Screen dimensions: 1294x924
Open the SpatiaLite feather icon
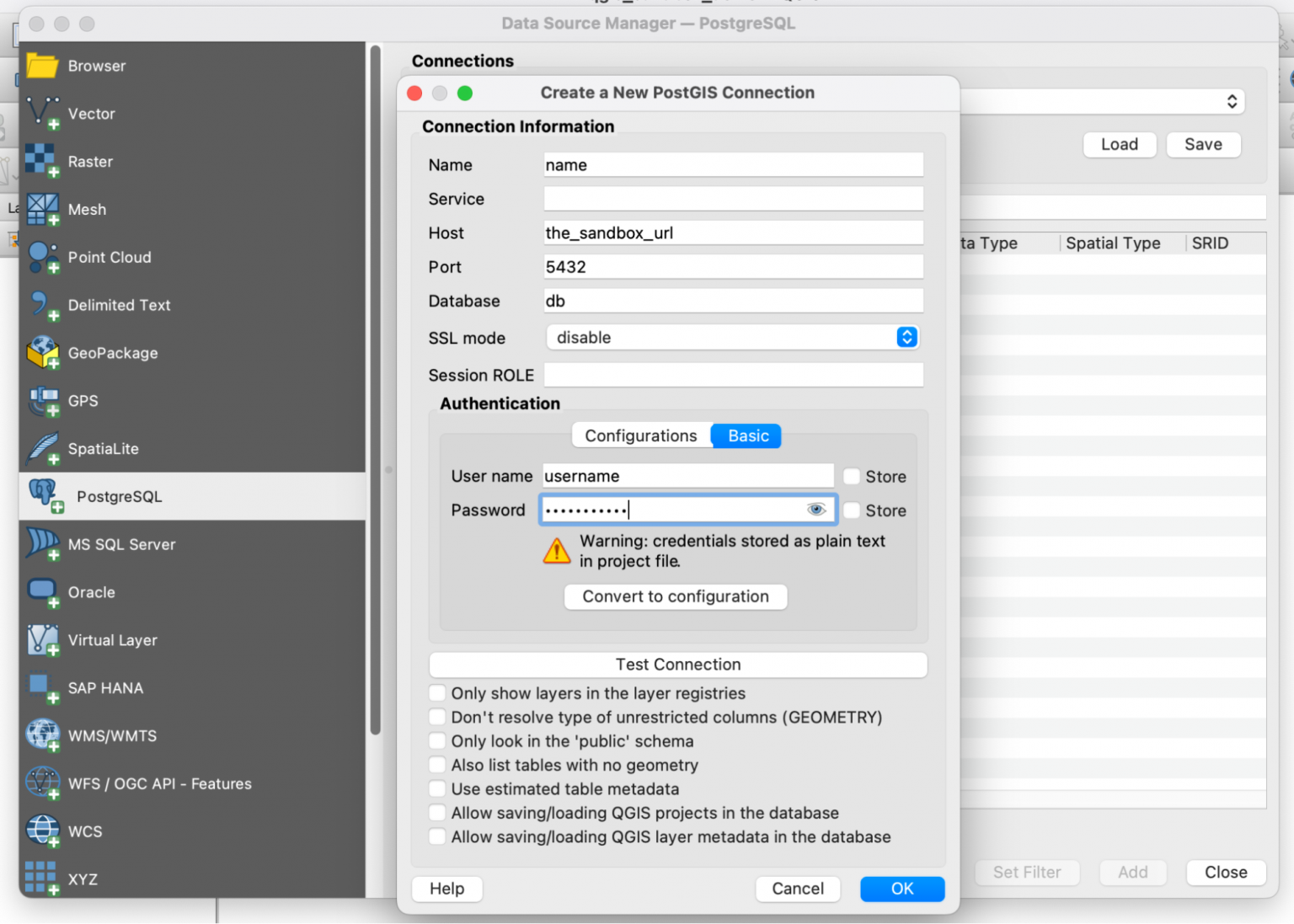(42, 449)
